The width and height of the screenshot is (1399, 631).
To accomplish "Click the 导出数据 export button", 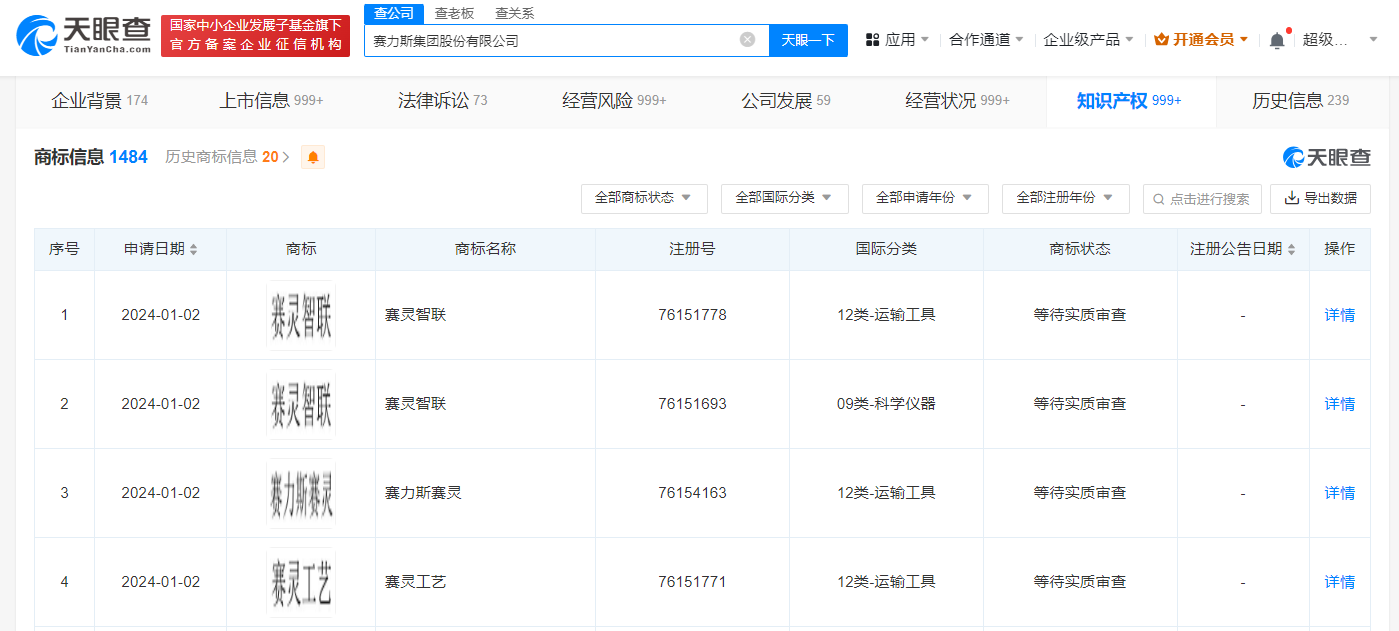I will tap(1320, 198).
